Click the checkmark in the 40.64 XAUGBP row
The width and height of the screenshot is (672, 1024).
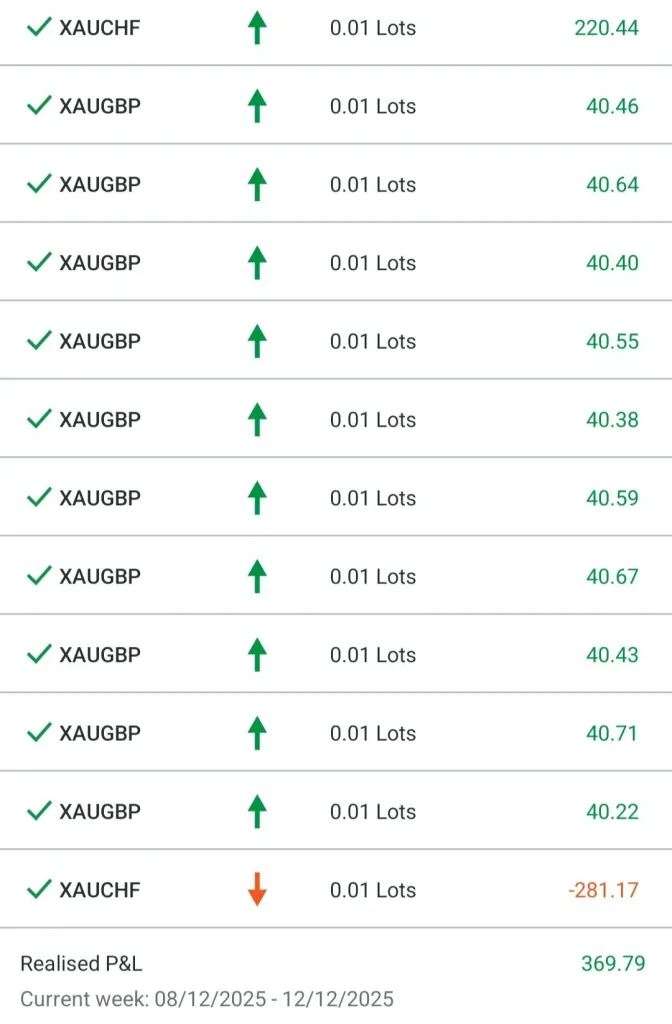(39, 184)
